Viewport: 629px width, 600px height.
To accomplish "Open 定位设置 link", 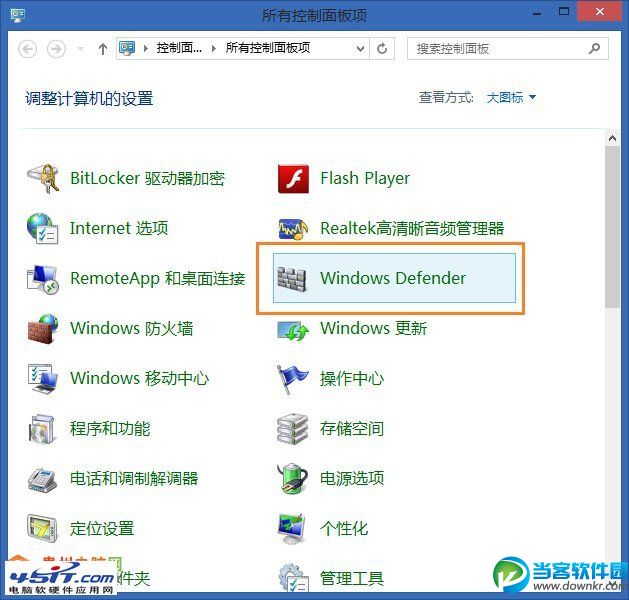I will 102,528.
